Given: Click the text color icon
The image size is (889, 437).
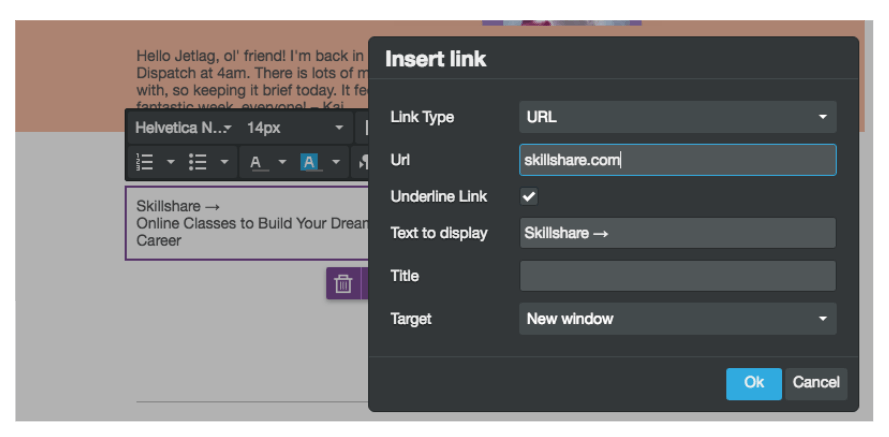Looking at the screenshot, I should click(x=255, y=162).
